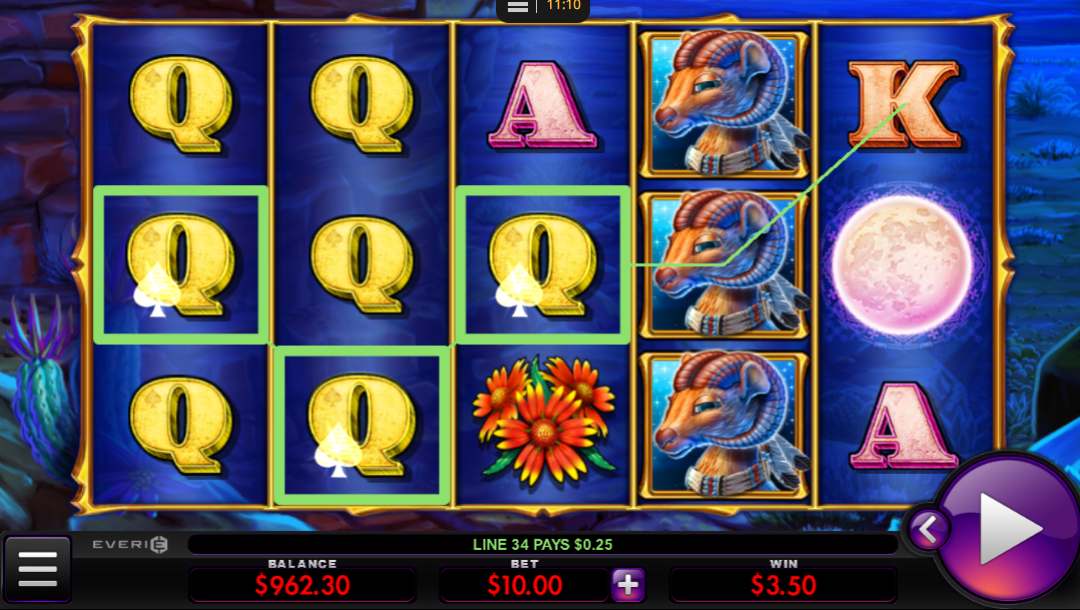Image resolution: width=1080 pixels, height=610 pixels.
Task: Click the balance amount $962.30
Action: [x=302, y=585]
